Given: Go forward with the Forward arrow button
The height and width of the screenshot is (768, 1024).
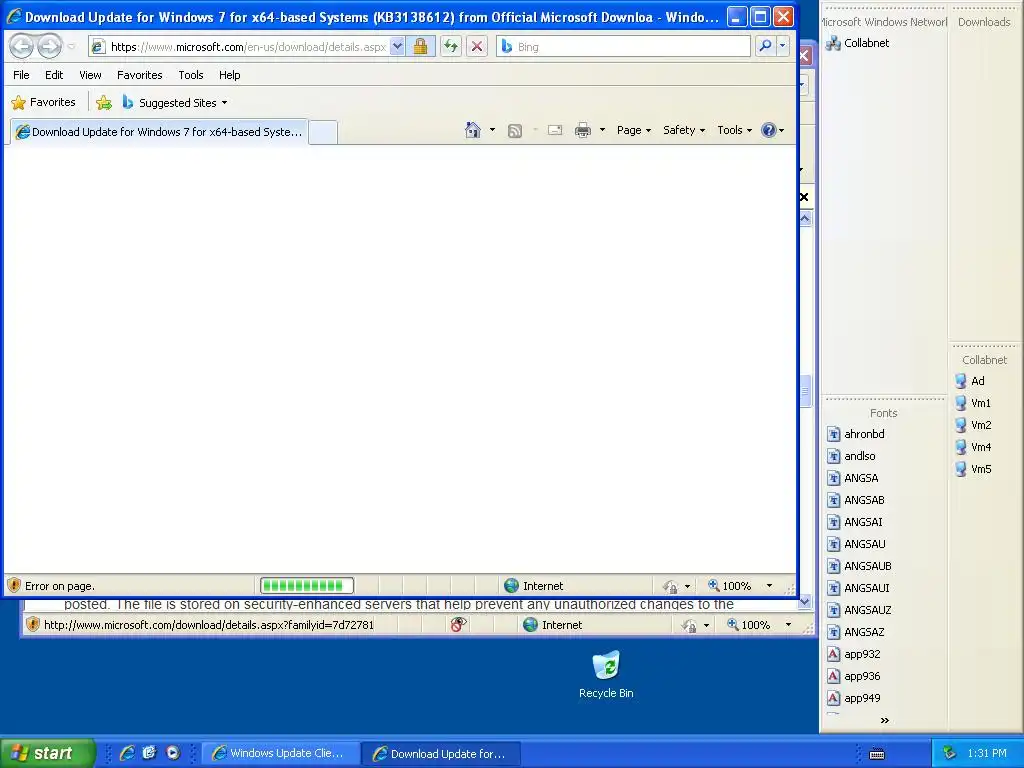Looking at the screenshot, I should (49, 46).
